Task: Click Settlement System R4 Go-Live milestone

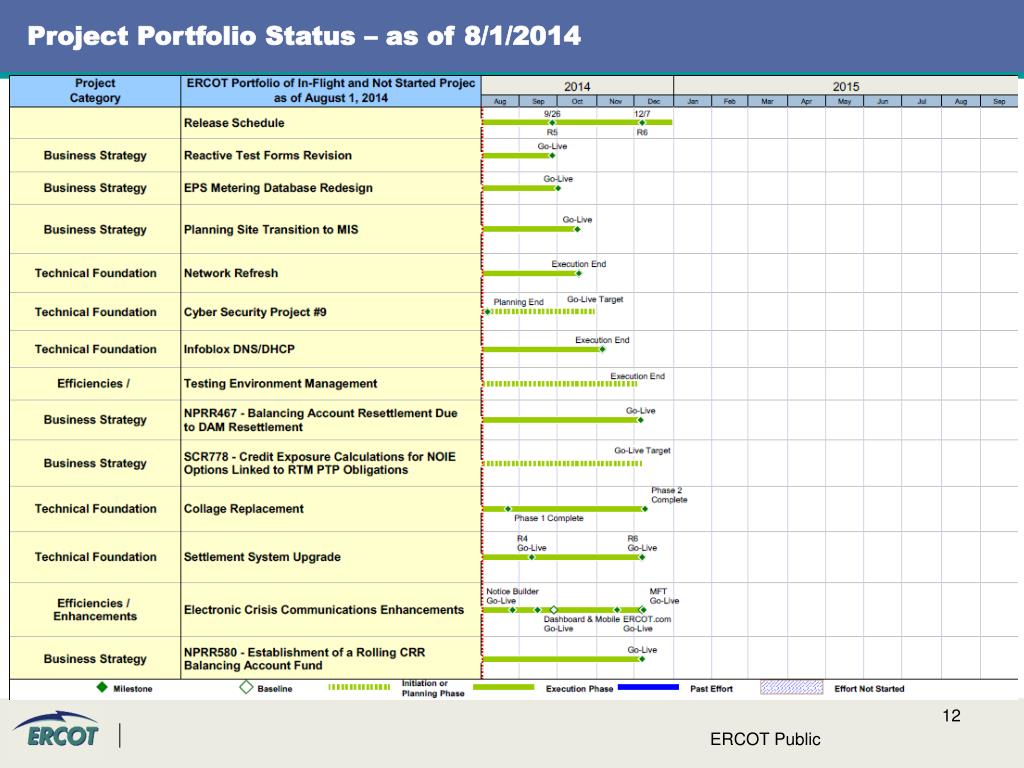Action: click(x=532, y=557)
